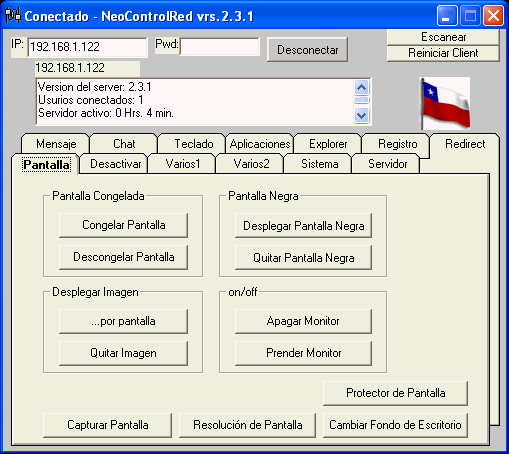Click the Apagar Monitor button
The image size is (509, 454).
[303, 321]
